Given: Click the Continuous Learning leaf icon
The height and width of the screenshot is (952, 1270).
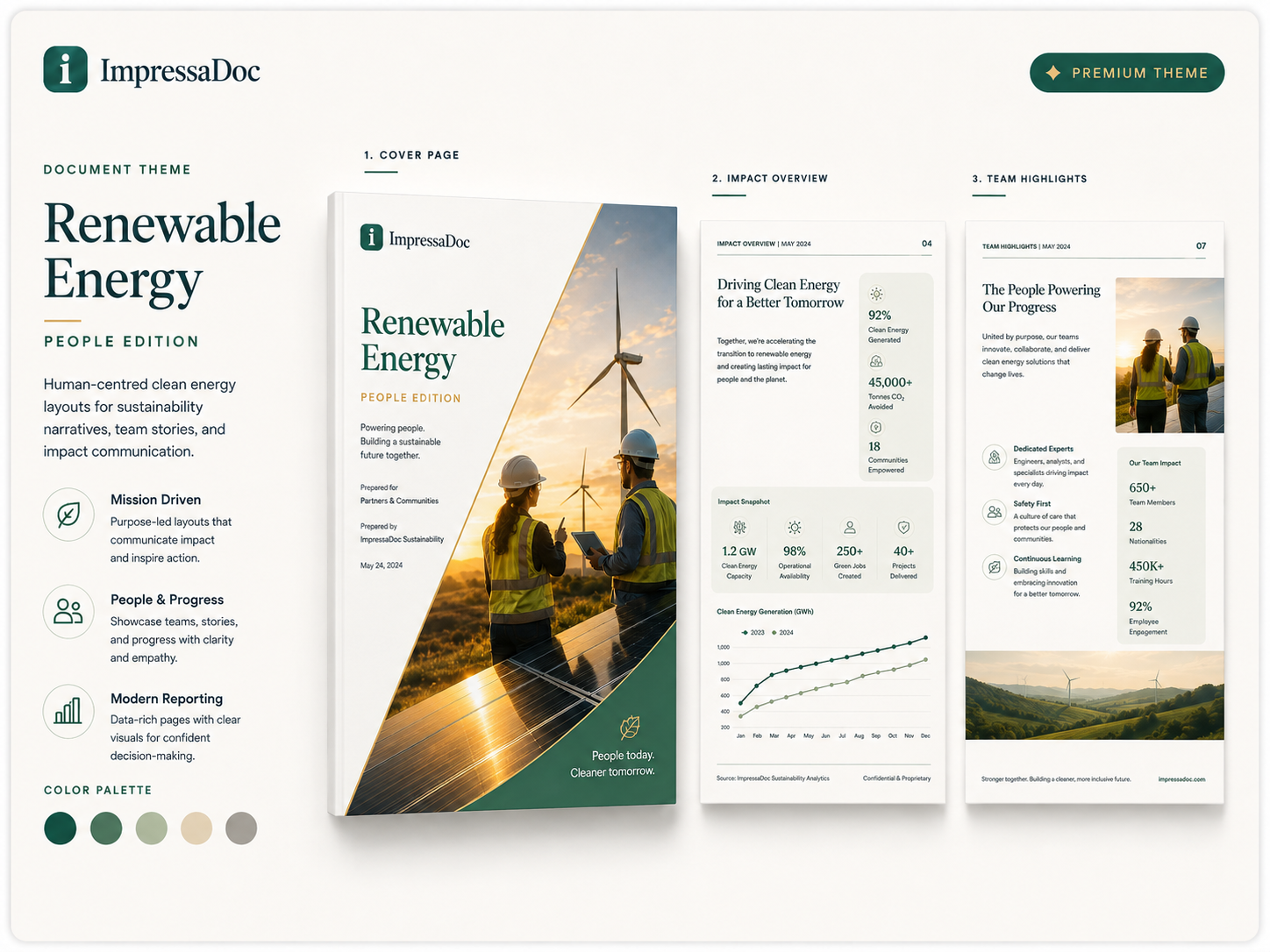Looking at the screenshot, I should pyautogui.click(x=995, y=567).
